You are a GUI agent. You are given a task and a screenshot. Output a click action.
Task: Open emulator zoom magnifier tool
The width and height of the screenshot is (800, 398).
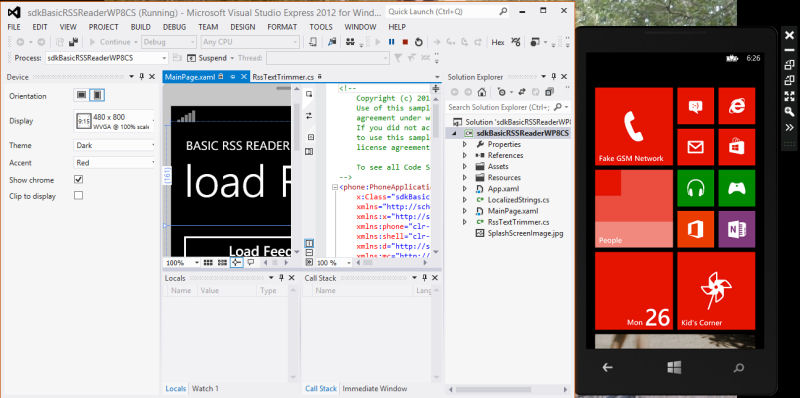[789, 111]
